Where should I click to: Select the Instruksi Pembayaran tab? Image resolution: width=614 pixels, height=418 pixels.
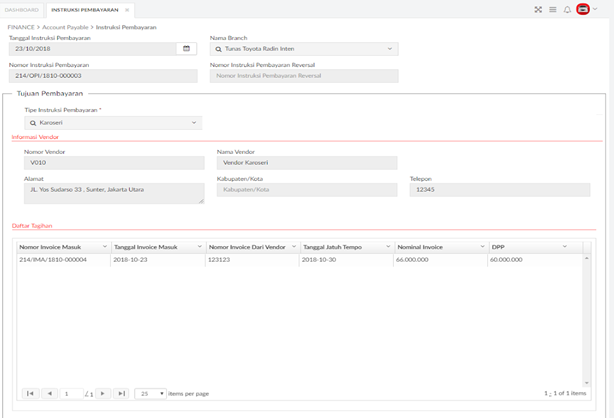(x=85, y=10)
